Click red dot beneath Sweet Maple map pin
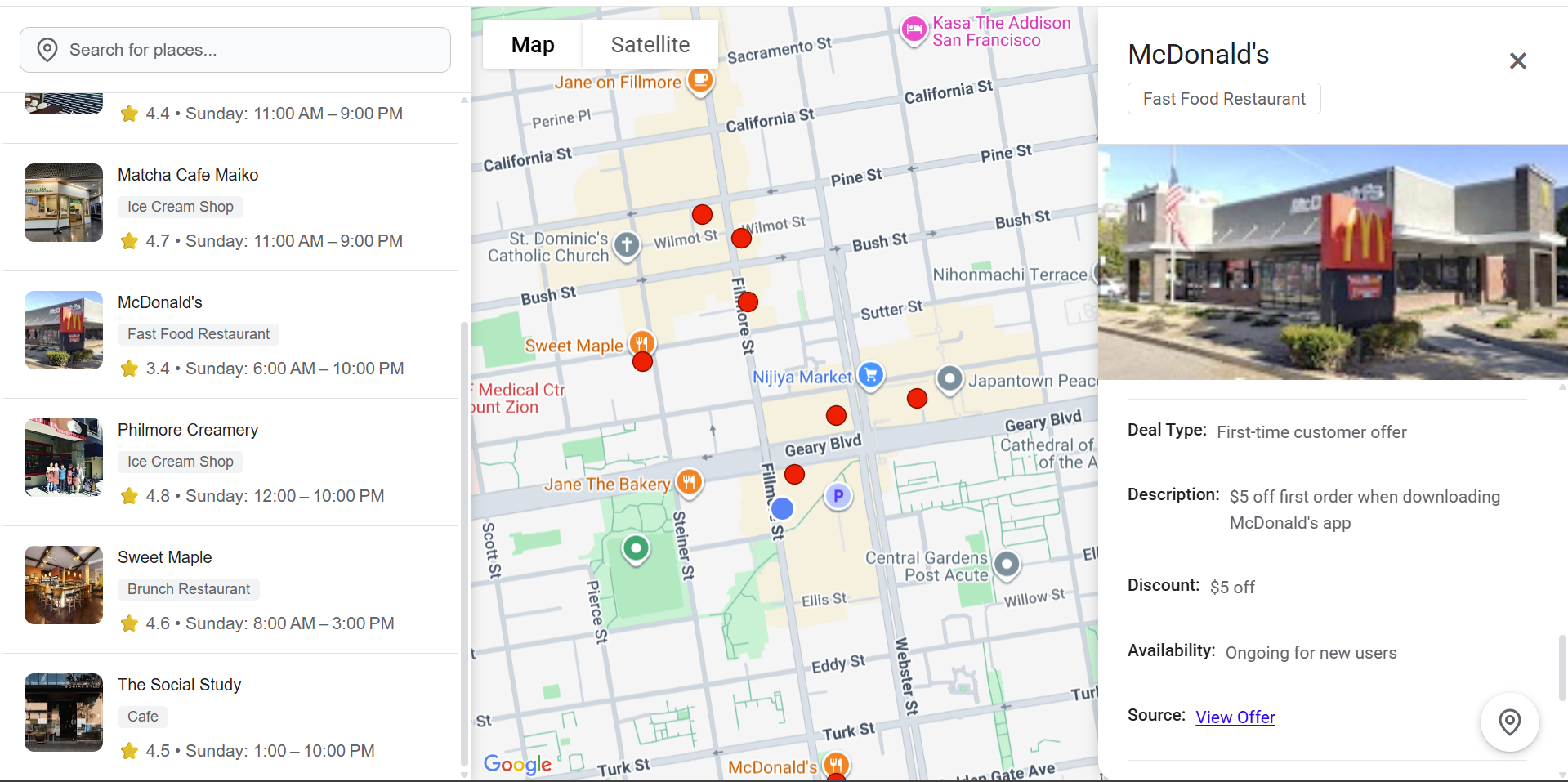Image resolution: width=1568 pixels, height=782 pixels. click(643, 362)
